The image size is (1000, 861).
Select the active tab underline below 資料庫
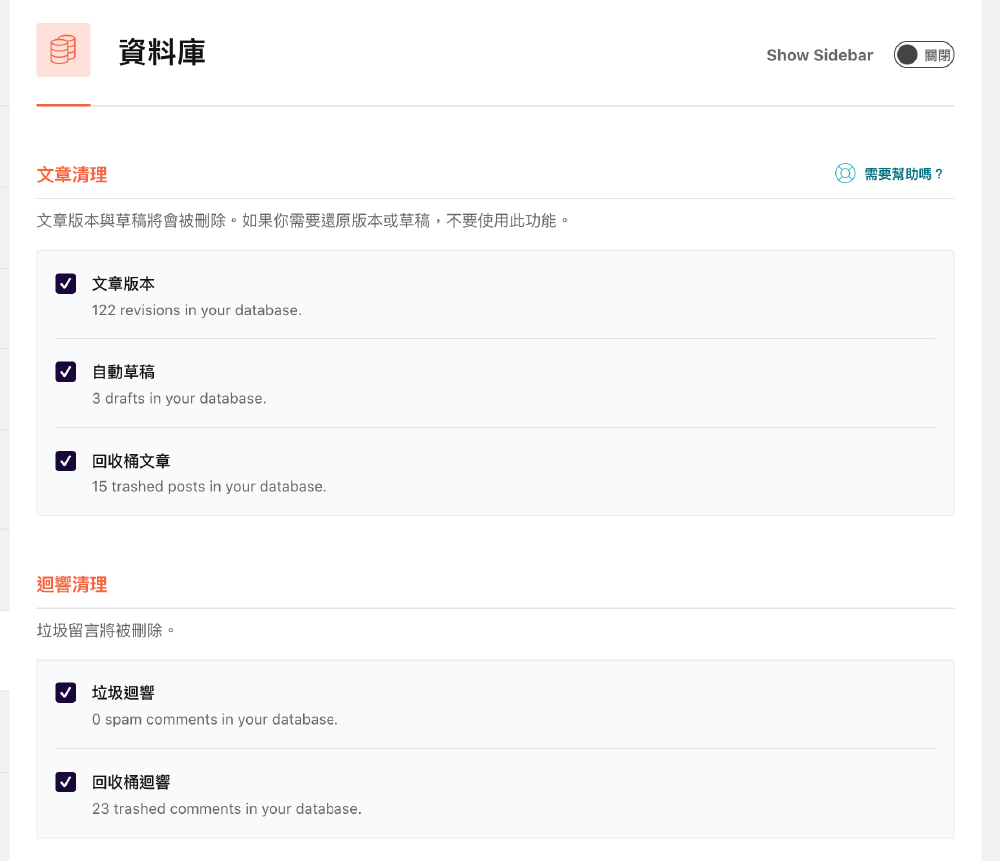click(63, 103)
